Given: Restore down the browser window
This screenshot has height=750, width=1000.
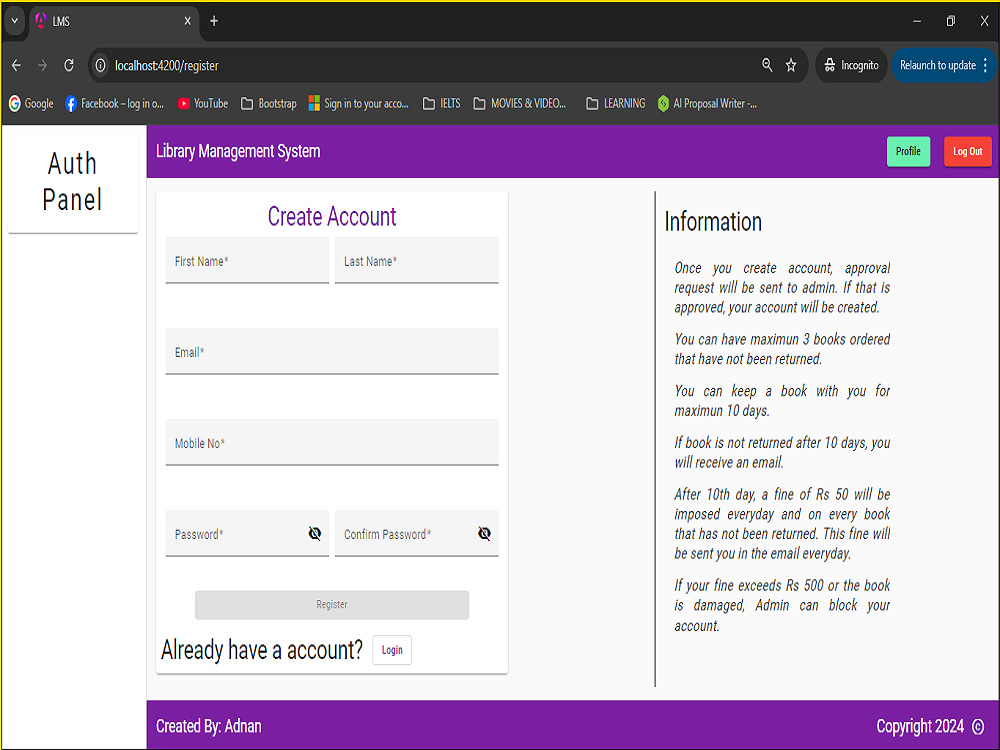Looking at the screenshot, I should (x=951, y=21).
